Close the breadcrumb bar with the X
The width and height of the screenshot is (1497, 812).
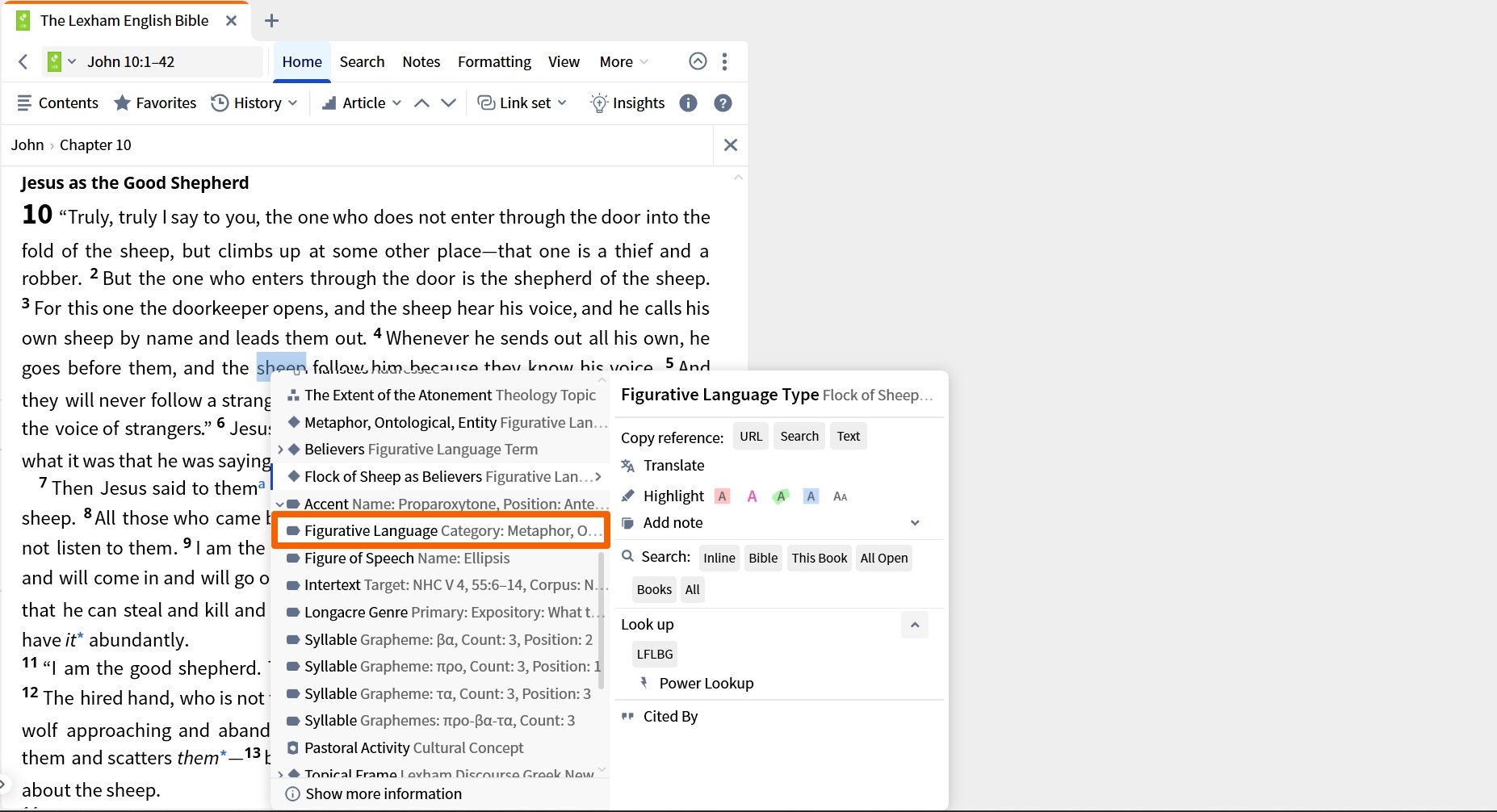click(x=731, y=144)
